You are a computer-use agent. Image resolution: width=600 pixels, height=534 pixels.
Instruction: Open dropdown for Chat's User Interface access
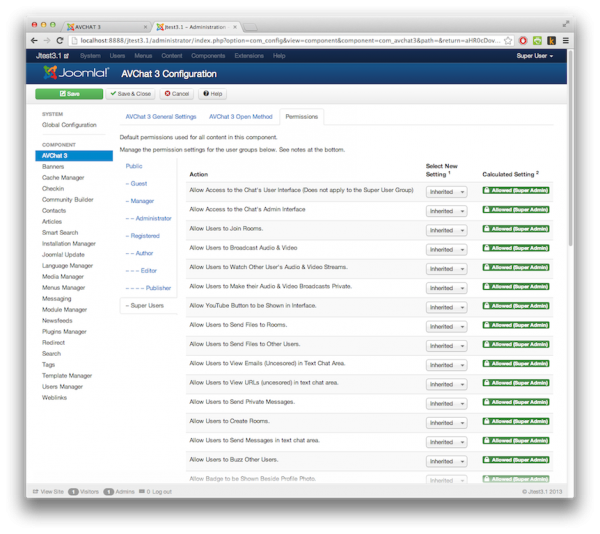pyautogui.click(x=447, y=192)
